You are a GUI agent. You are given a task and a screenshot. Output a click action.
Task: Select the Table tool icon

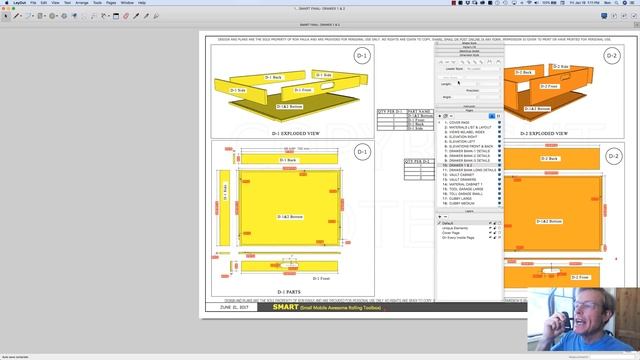click(x=116, y=16)
